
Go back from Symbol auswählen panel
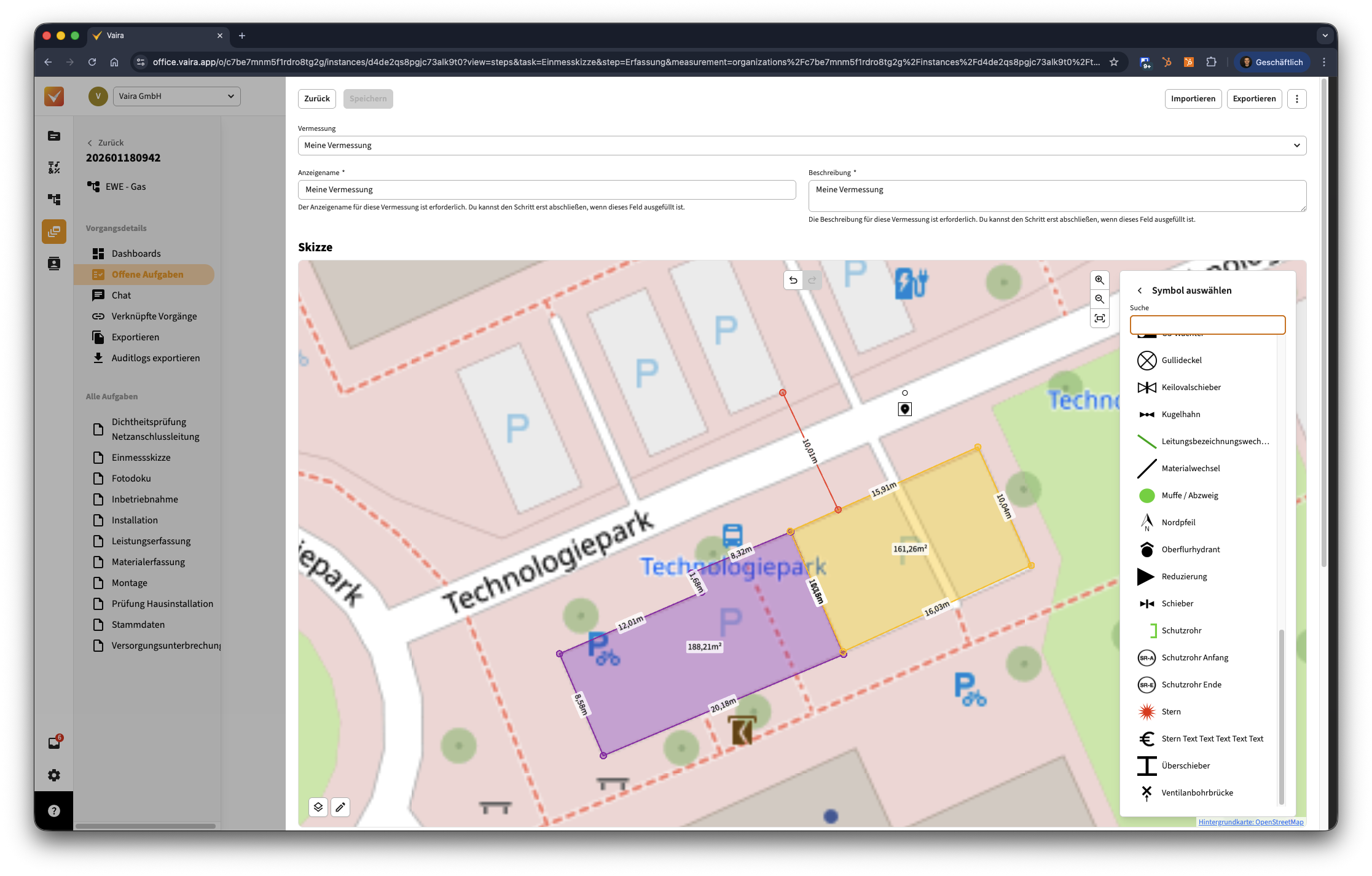(x=1140, y=291)
